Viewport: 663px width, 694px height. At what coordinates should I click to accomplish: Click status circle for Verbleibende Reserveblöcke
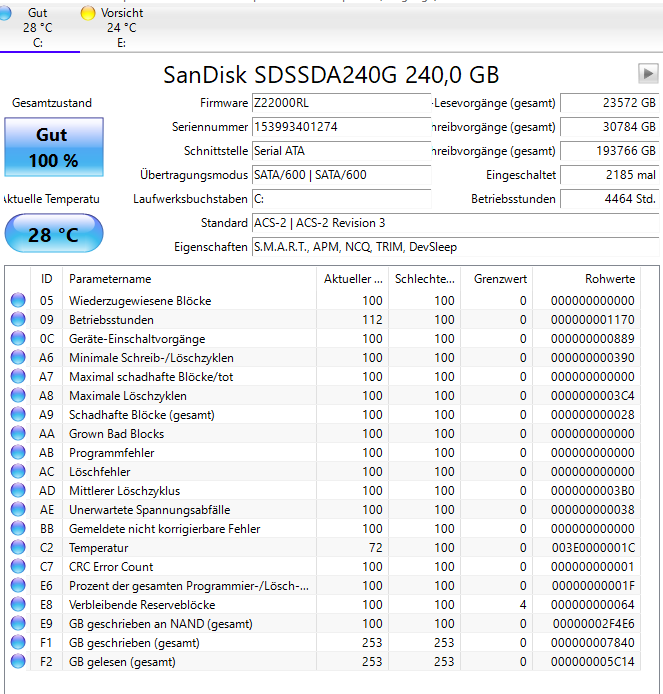[18, 605]
